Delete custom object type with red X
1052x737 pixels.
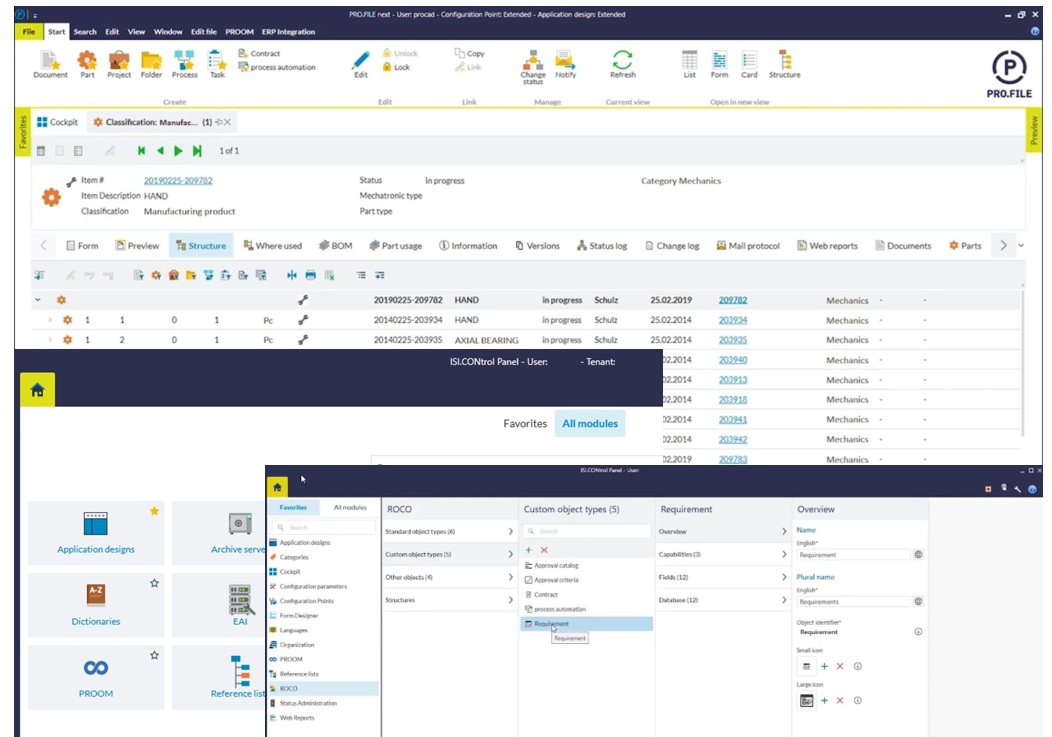544,550
